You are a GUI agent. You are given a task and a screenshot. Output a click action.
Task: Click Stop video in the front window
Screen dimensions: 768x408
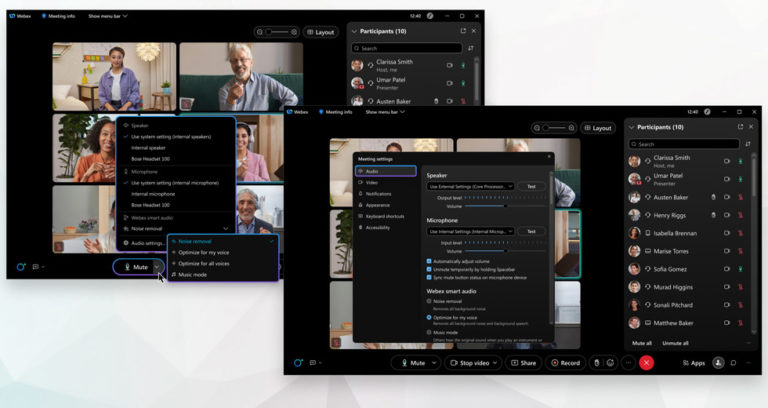469,363
